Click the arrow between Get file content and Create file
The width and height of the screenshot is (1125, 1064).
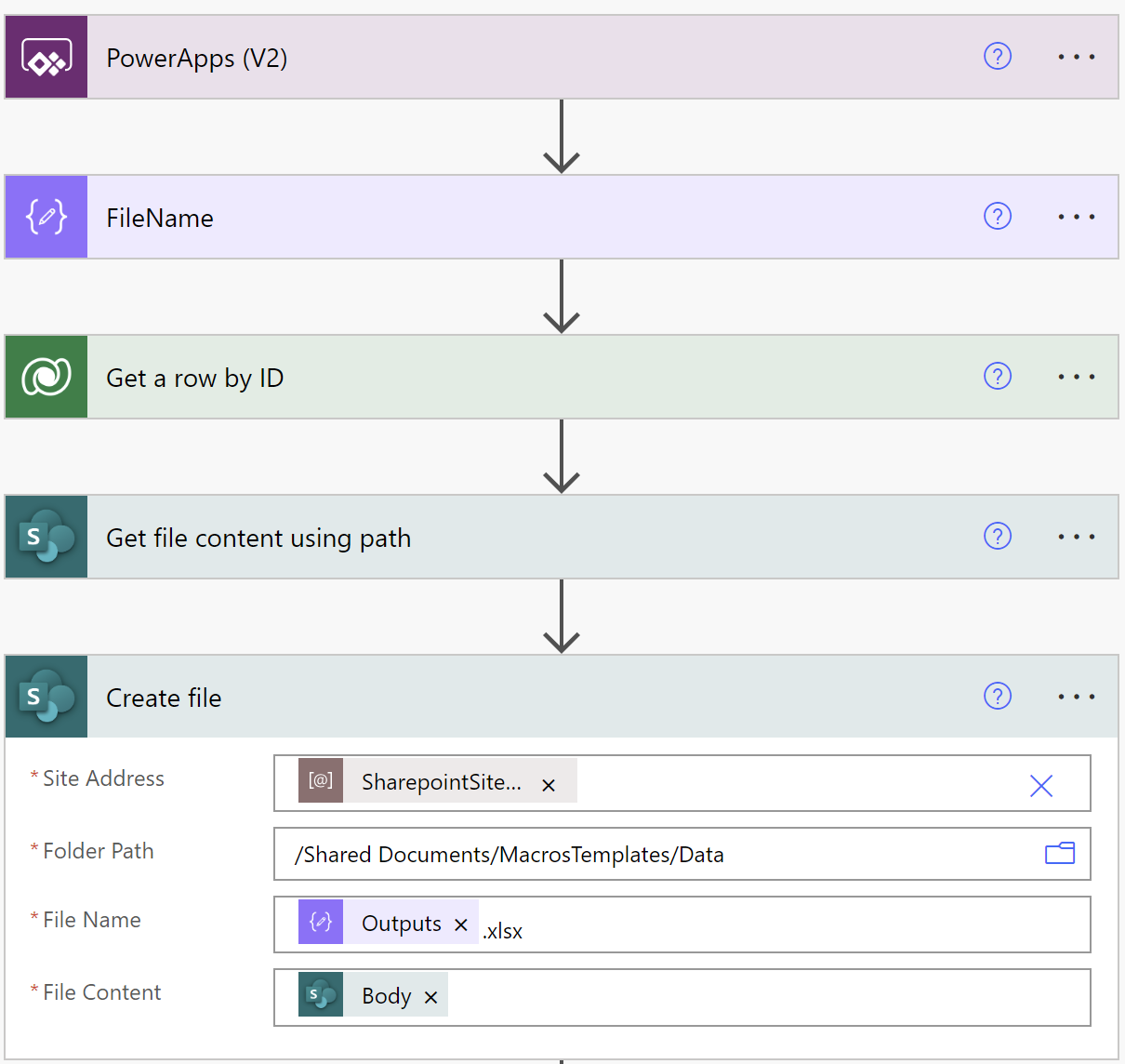click(x=562, y=617)
